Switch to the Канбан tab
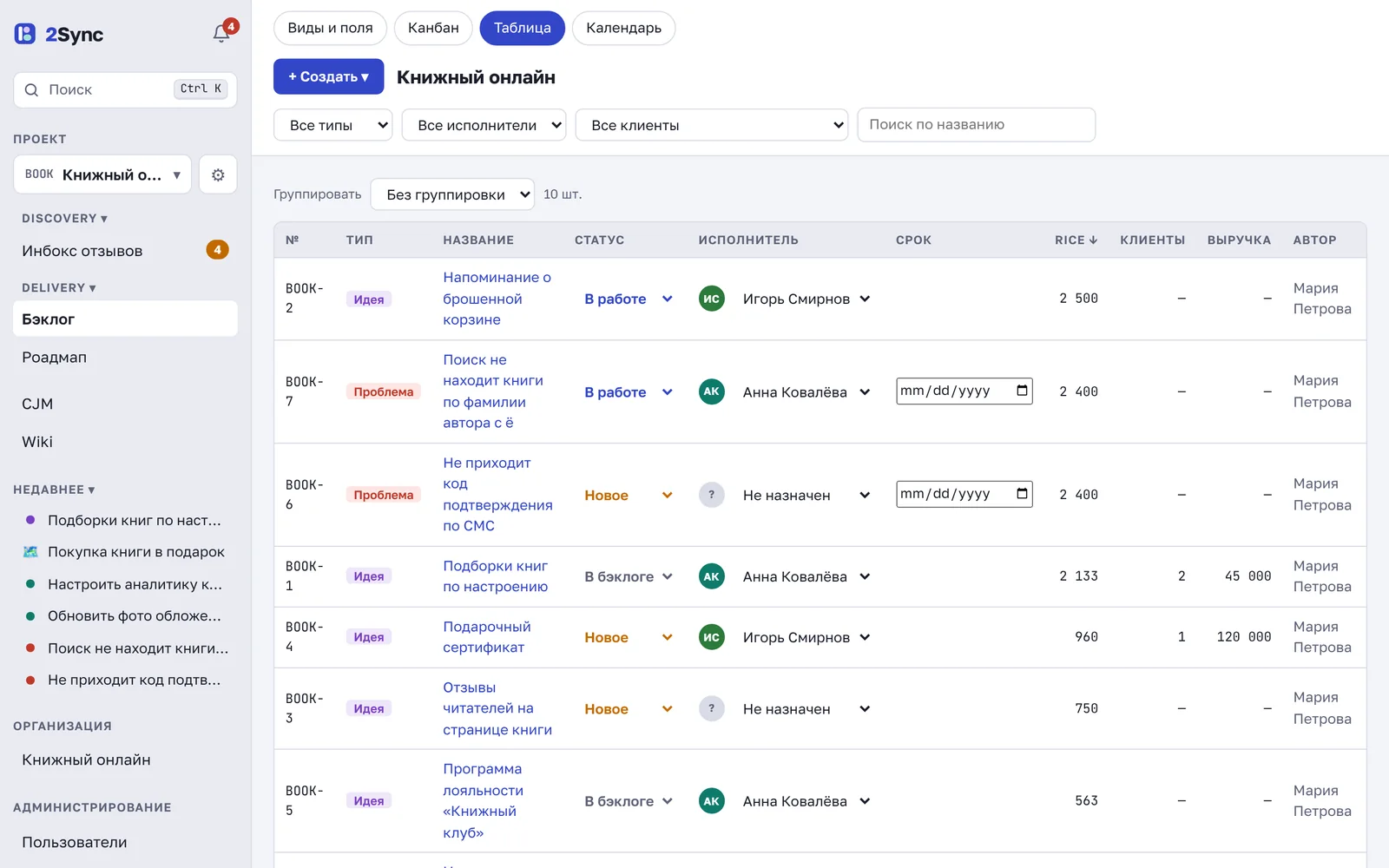Viewport: 1389px width, 868px height. (433, 28)
